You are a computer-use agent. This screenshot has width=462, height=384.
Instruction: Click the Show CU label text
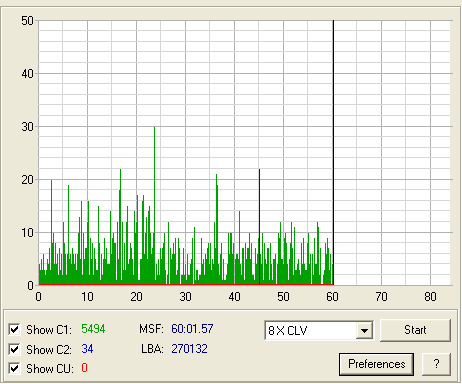click(x=50, y=369)
